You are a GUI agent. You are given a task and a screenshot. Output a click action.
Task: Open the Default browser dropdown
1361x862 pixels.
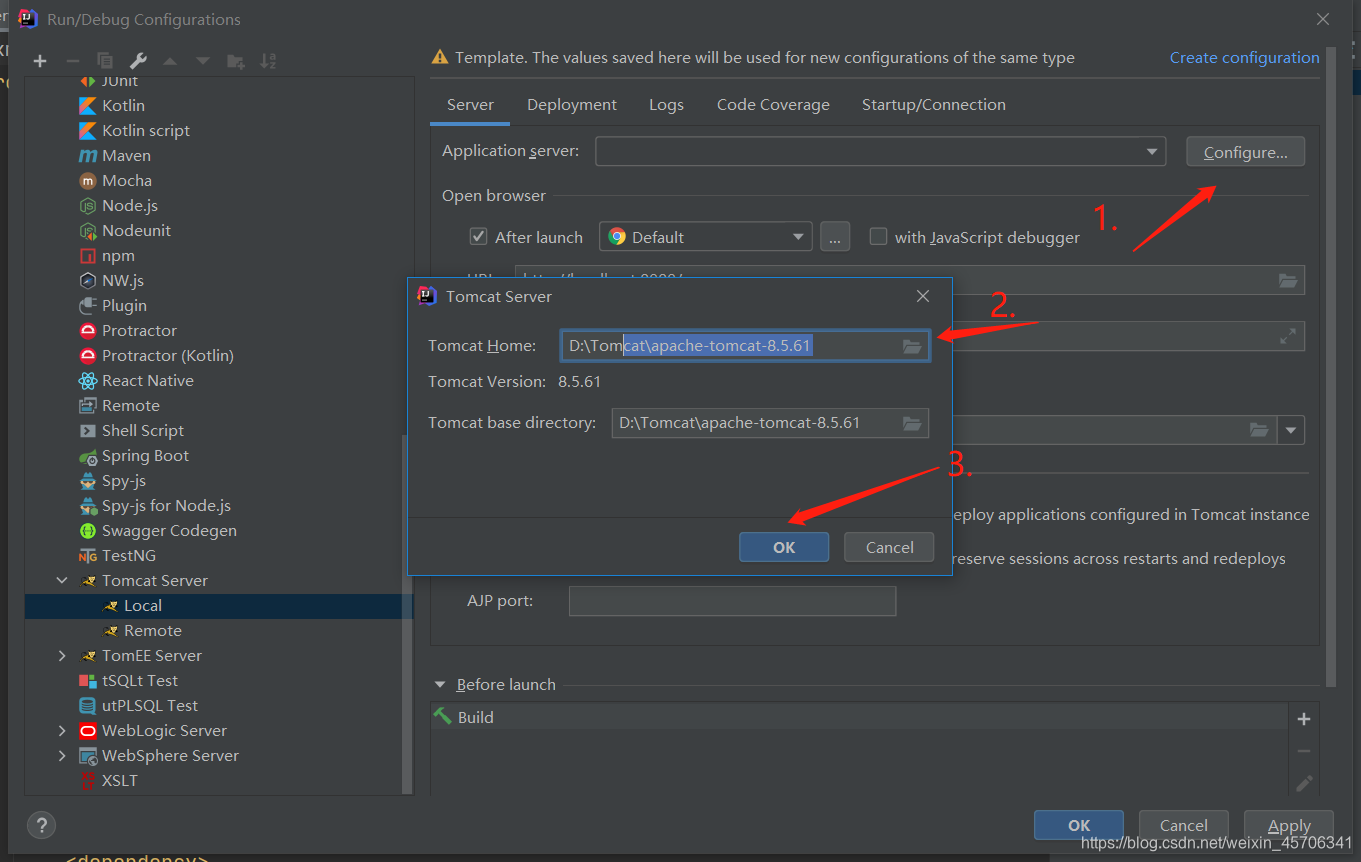click(798, 237)
